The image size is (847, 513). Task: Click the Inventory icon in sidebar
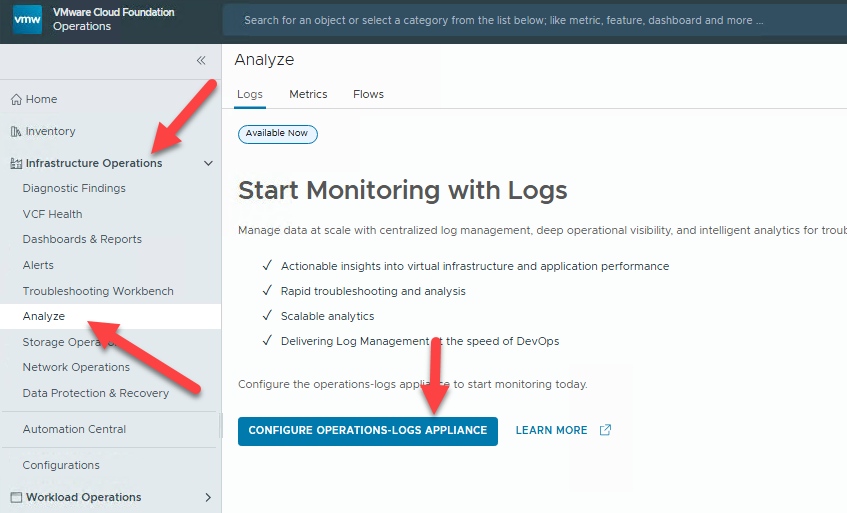(16, 132)
